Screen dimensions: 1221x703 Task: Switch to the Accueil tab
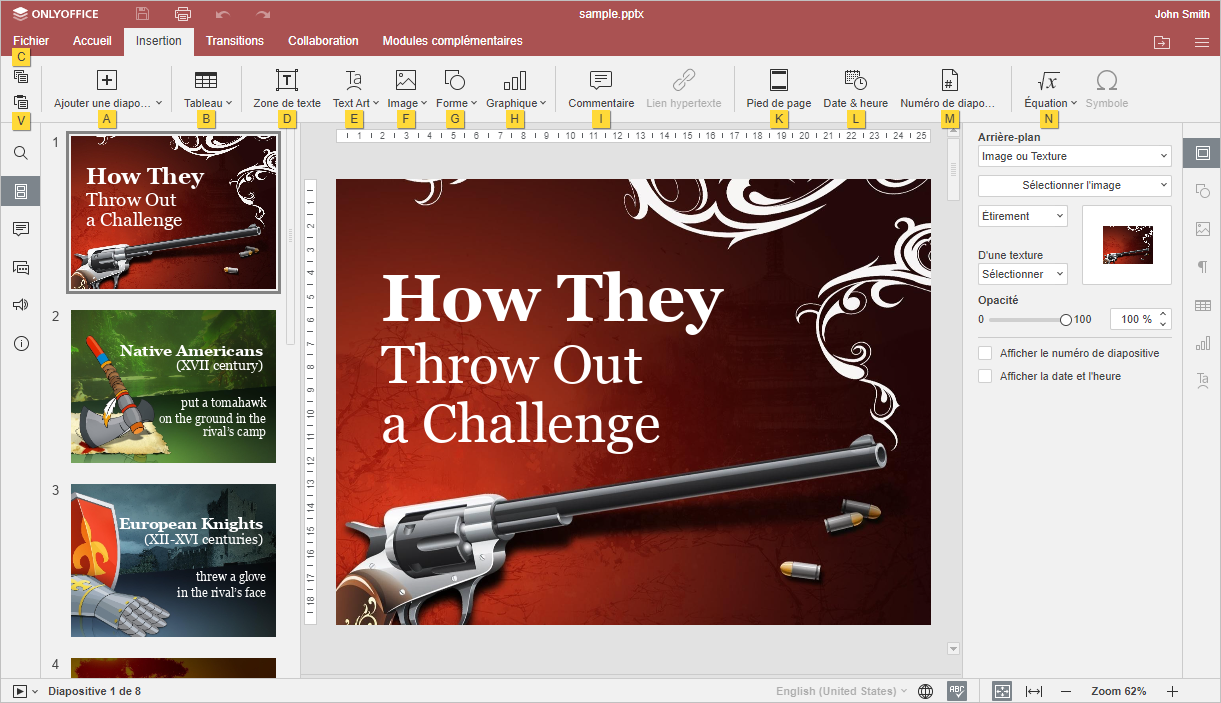click(92, 41)
